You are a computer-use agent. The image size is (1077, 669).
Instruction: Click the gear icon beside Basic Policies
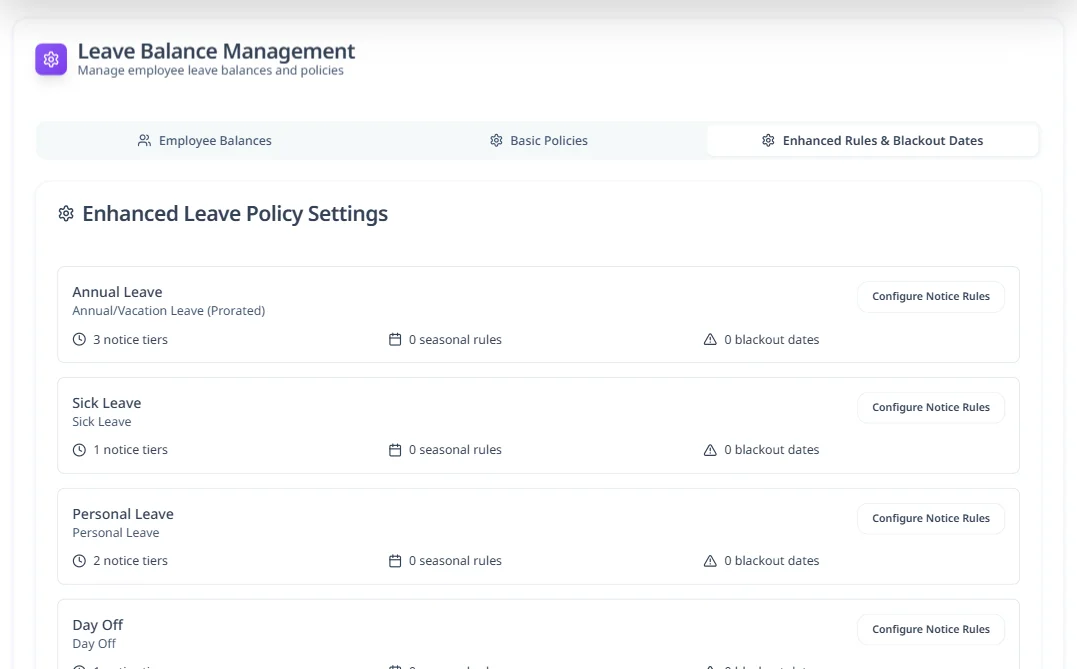point(496,140)
